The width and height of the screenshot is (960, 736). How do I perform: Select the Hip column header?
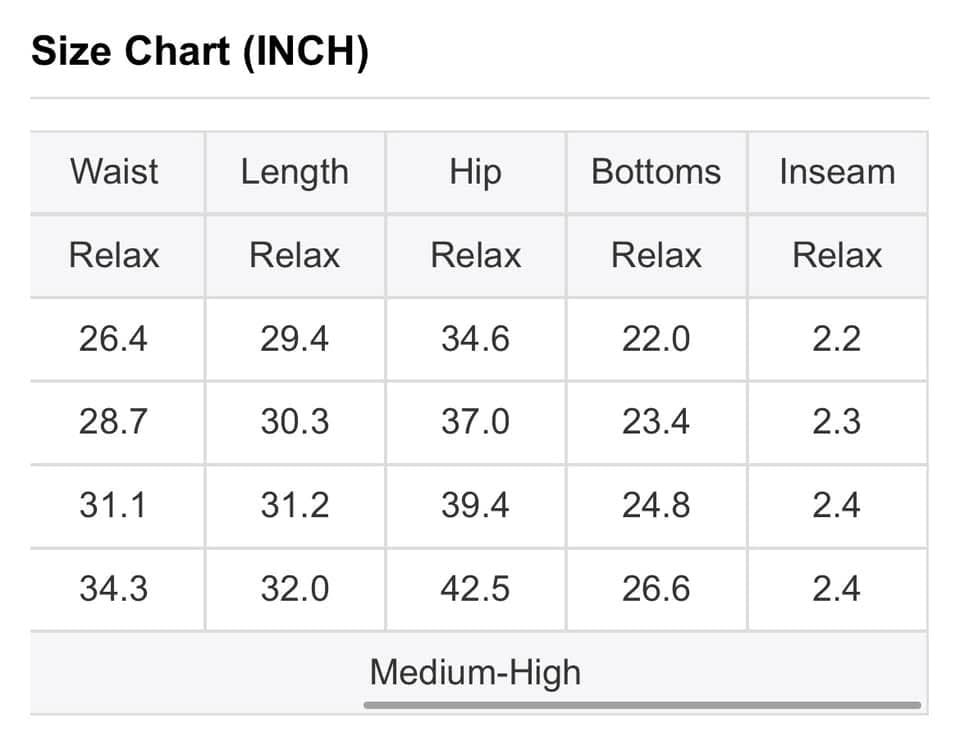click(476, 171)
